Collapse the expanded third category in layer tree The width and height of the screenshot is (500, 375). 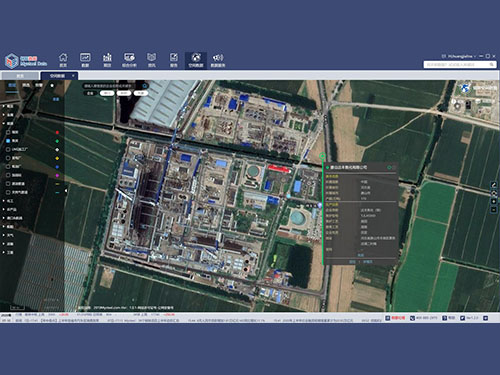[4, 123]
